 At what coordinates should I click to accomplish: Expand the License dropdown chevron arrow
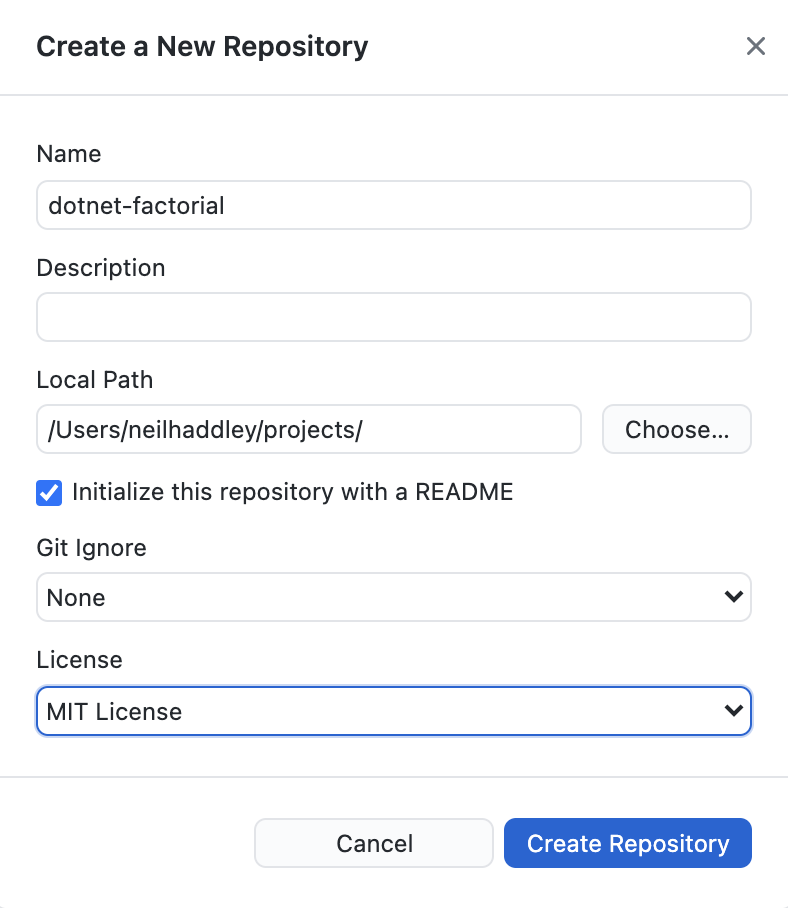point(733,711)
